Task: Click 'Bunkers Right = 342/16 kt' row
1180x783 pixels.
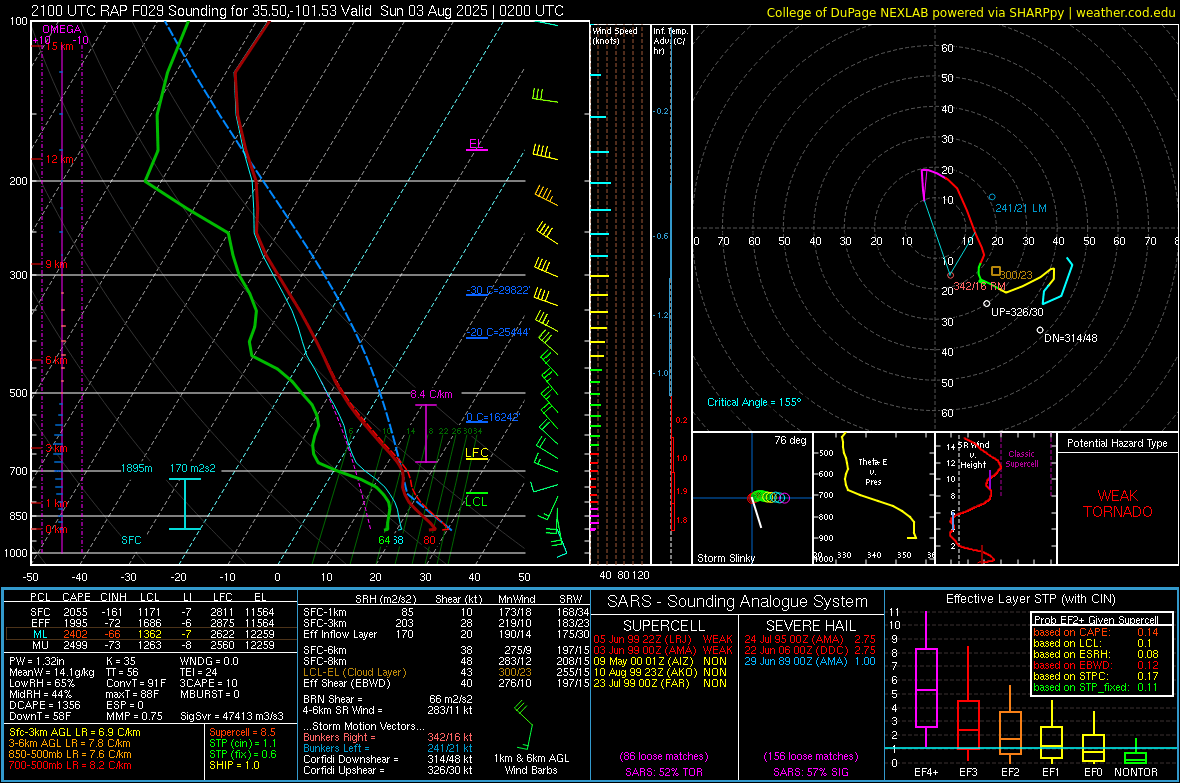Action: click(x=388, y=737)
